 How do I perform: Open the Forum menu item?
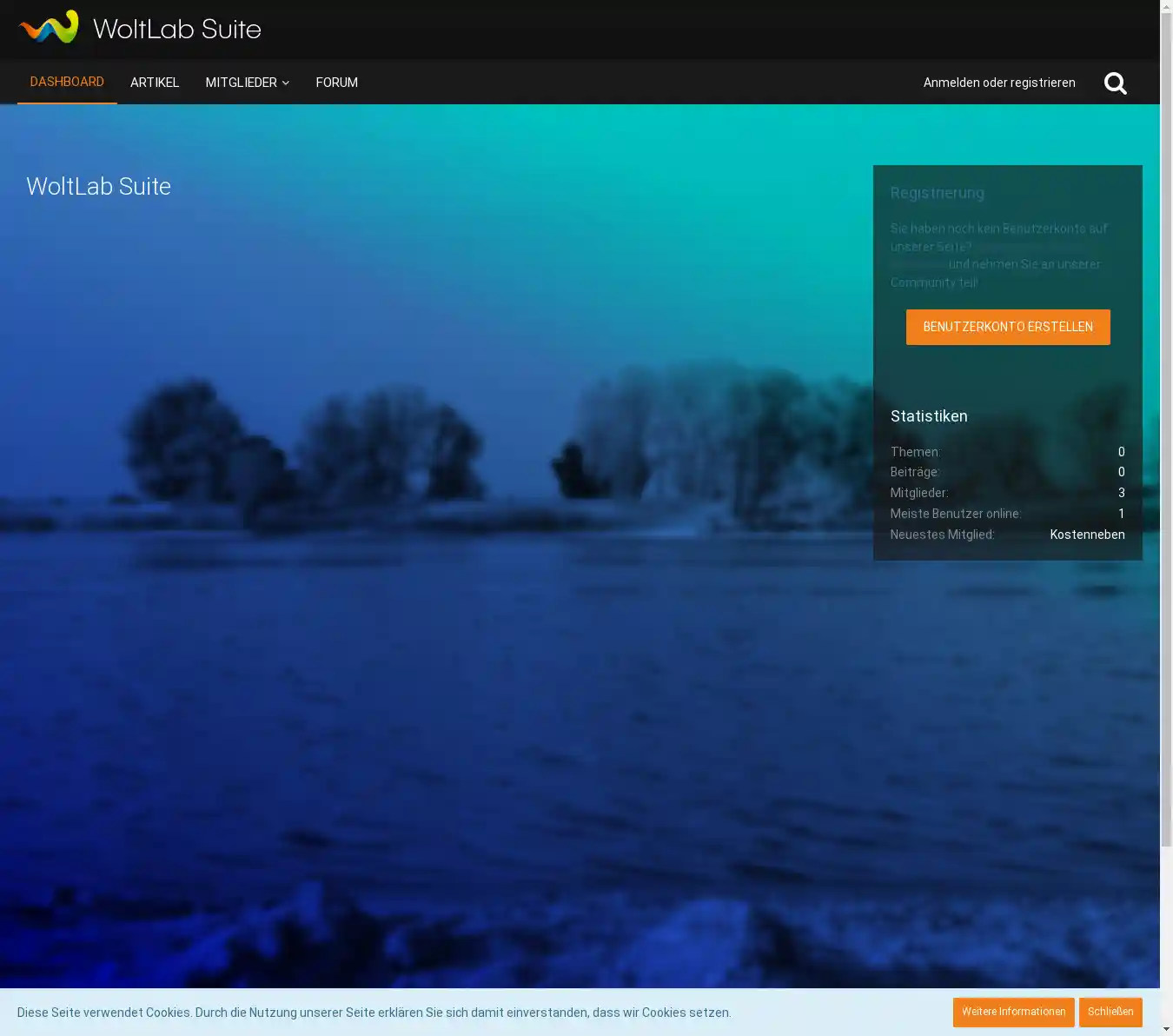[336, 83]
